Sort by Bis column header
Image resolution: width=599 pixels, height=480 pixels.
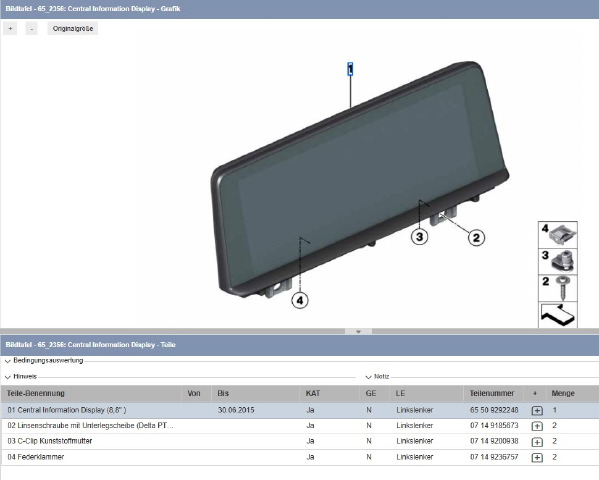coord(256,394)
